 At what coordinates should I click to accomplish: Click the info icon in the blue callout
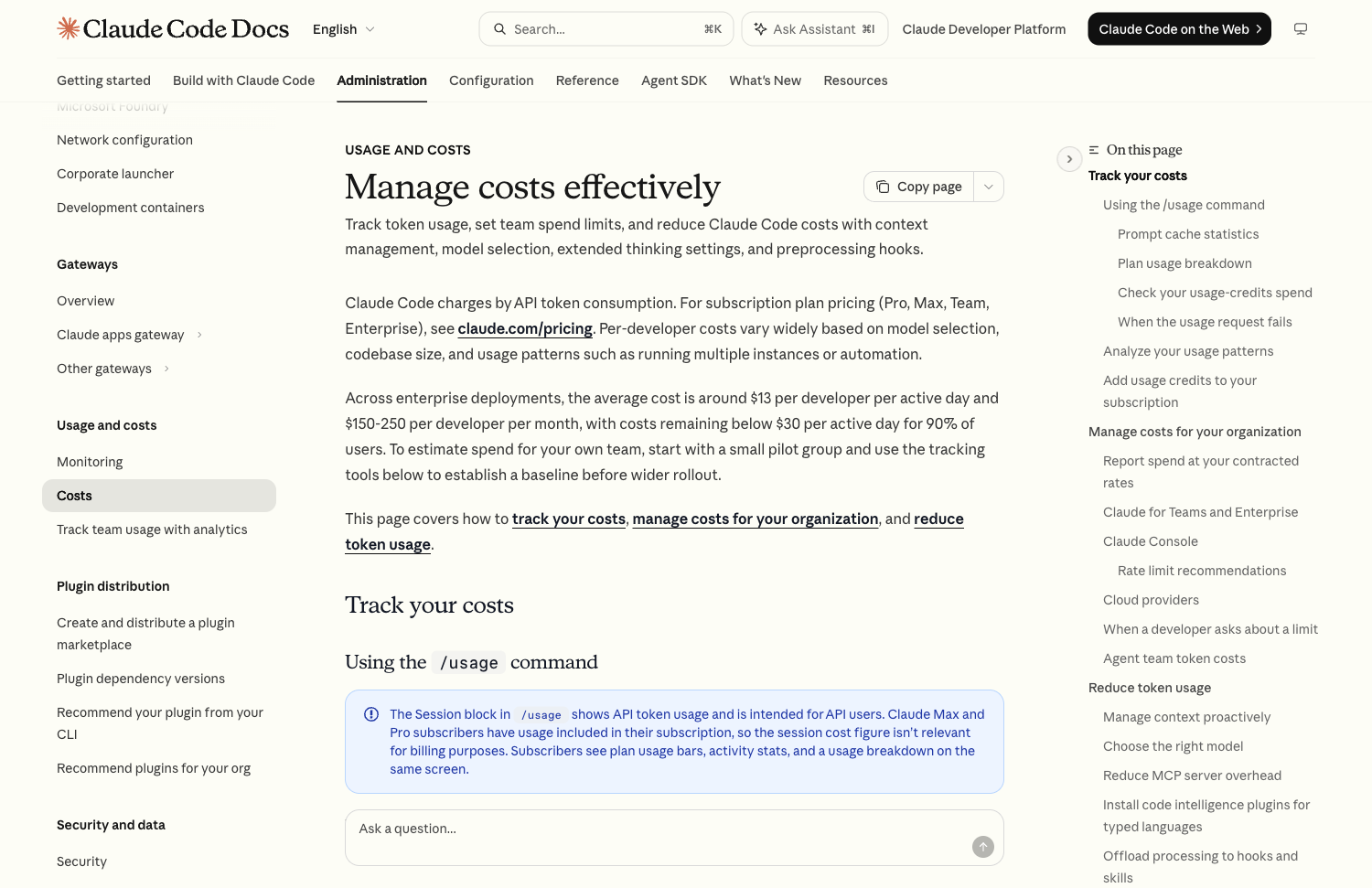(371, 714)
